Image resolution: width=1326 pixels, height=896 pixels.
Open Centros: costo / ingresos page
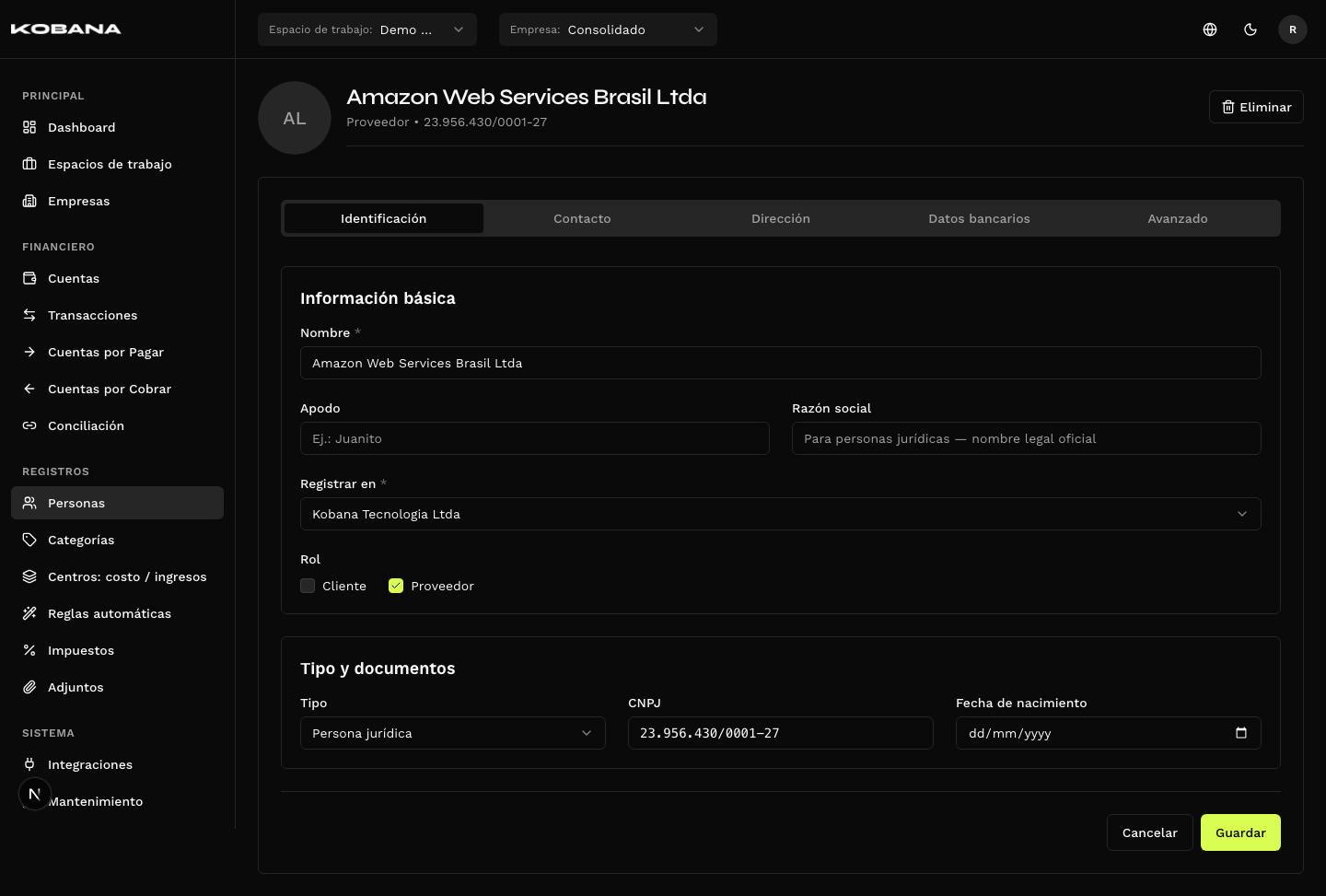(117, 576)
